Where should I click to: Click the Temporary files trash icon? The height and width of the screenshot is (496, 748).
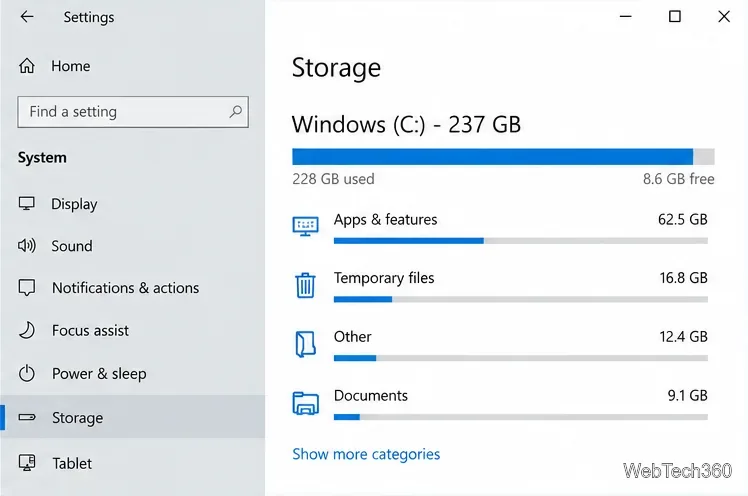(x=305, y=285)
